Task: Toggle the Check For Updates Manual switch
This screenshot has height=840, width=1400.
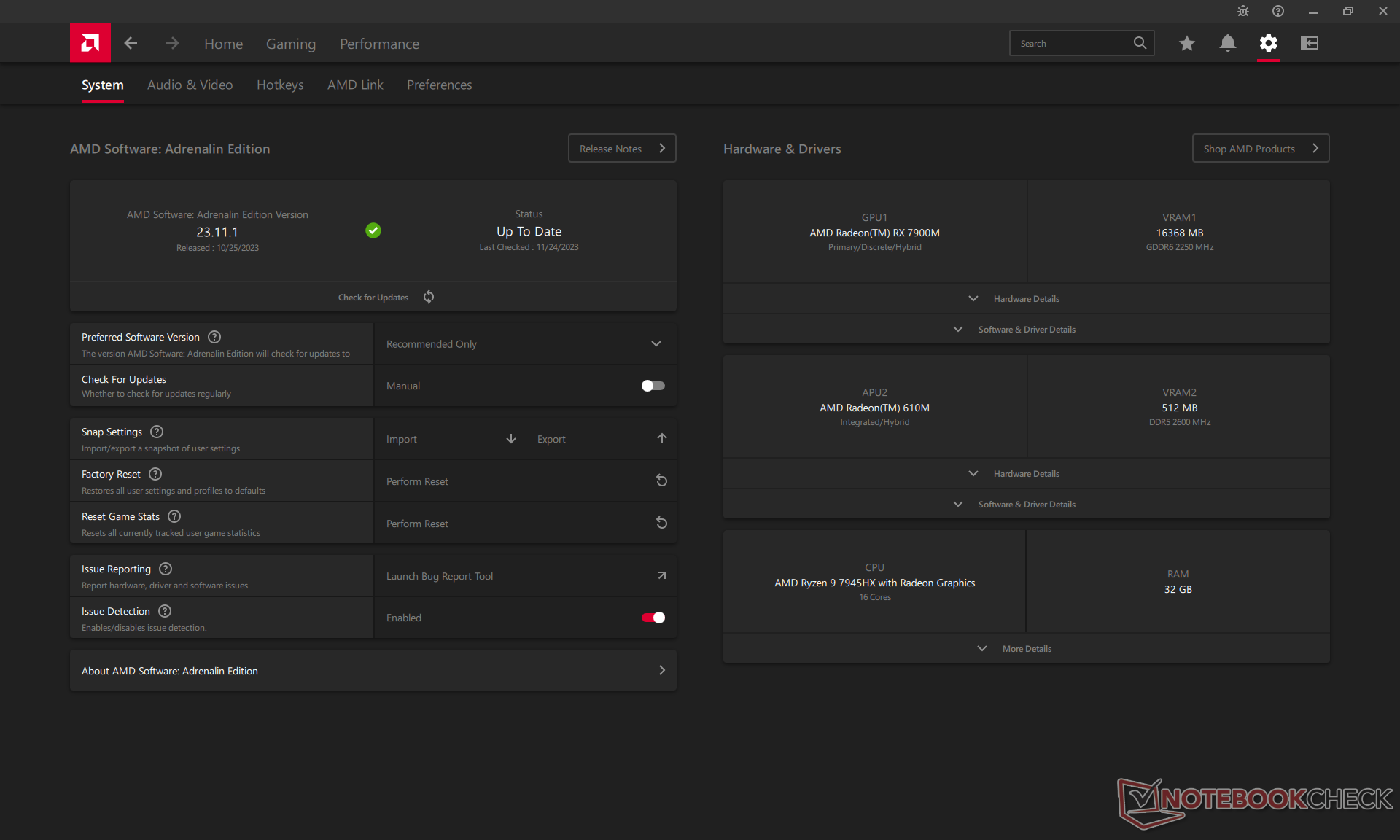Action: (x=653, y=386)
